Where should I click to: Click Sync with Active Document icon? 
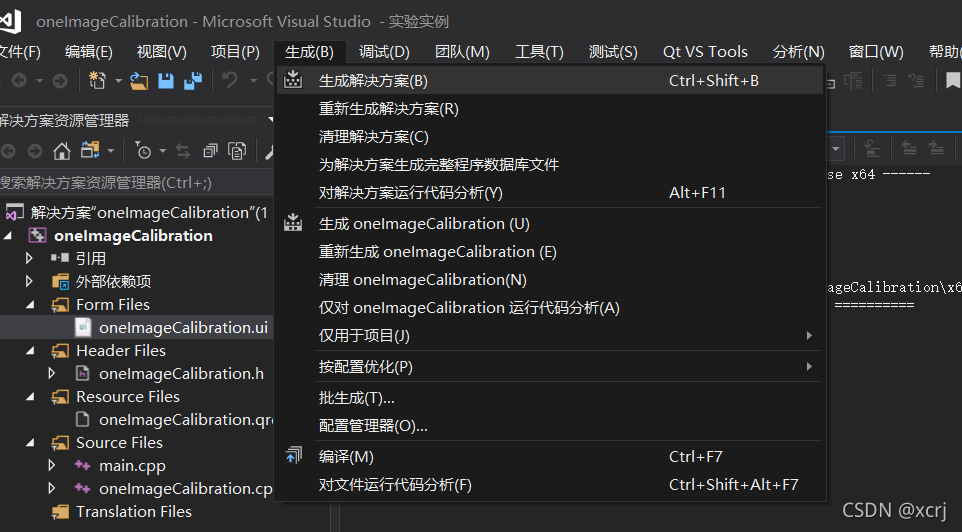[x=183, y=150]
